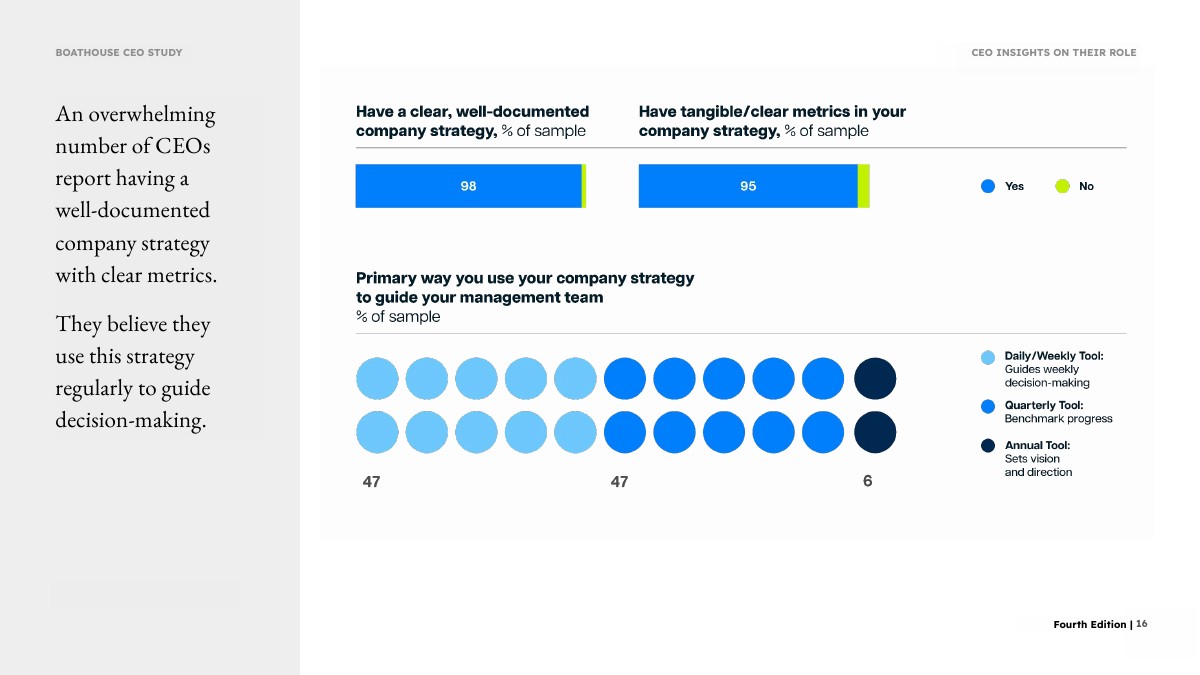Select the Annual Tool legend dot

[x=988, y=446]
